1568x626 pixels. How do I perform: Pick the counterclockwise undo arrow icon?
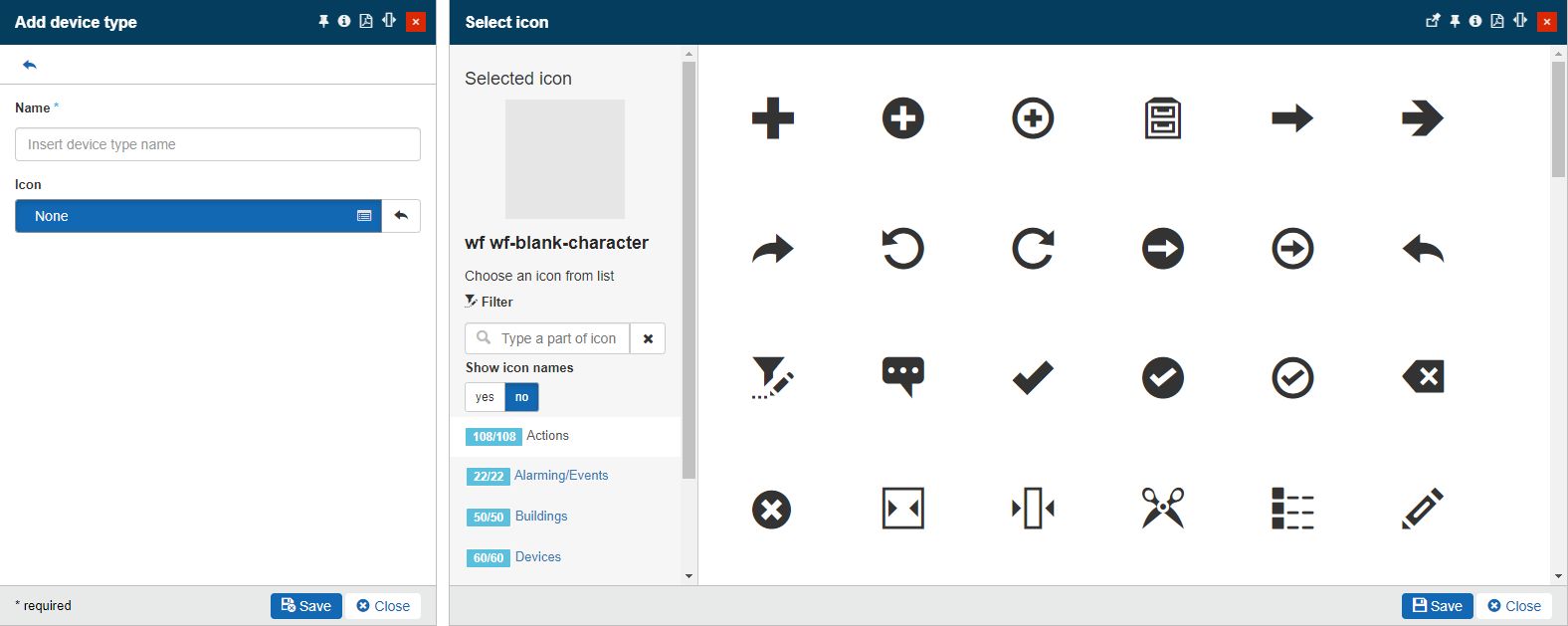902,249
